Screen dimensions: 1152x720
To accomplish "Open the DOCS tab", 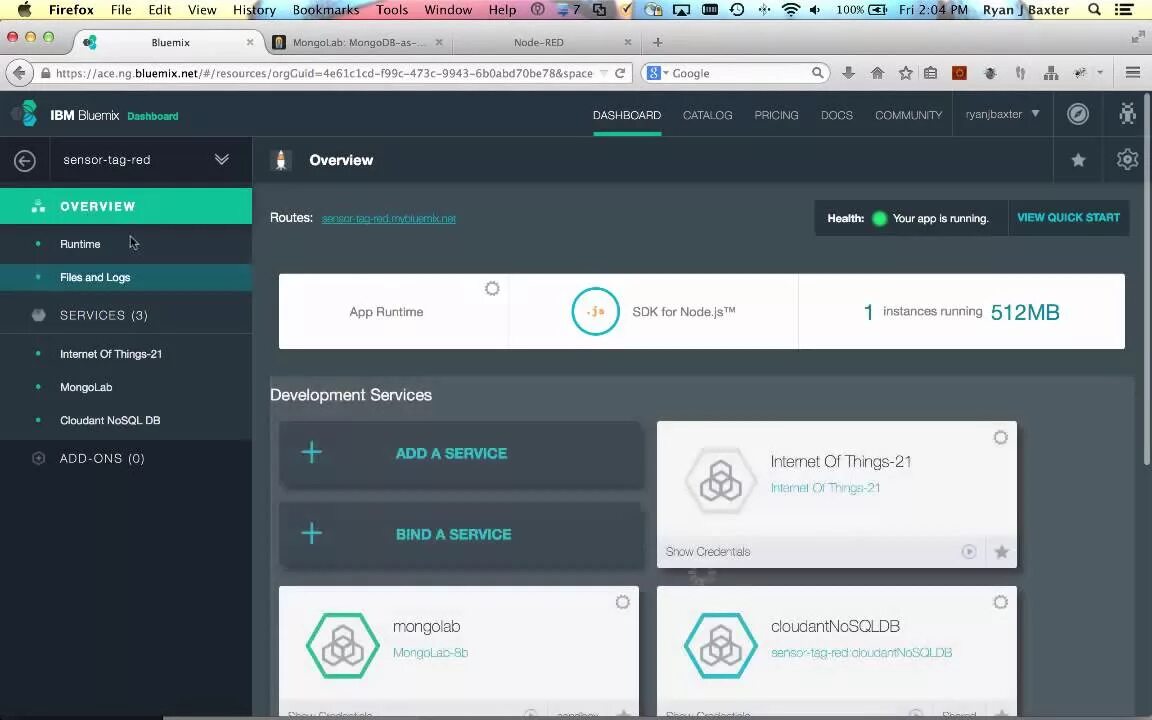I will pyautogui.click(x=837, y=115).
